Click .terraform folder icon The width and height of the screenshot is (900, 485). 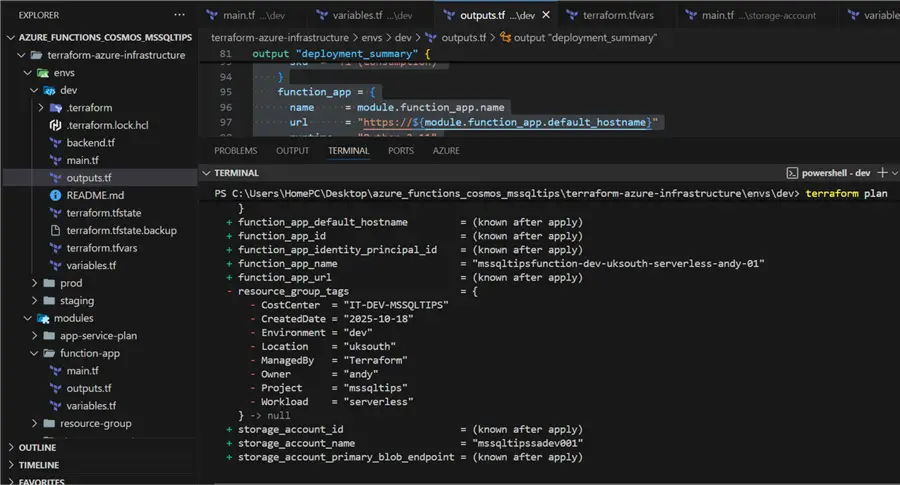point(56,107)
